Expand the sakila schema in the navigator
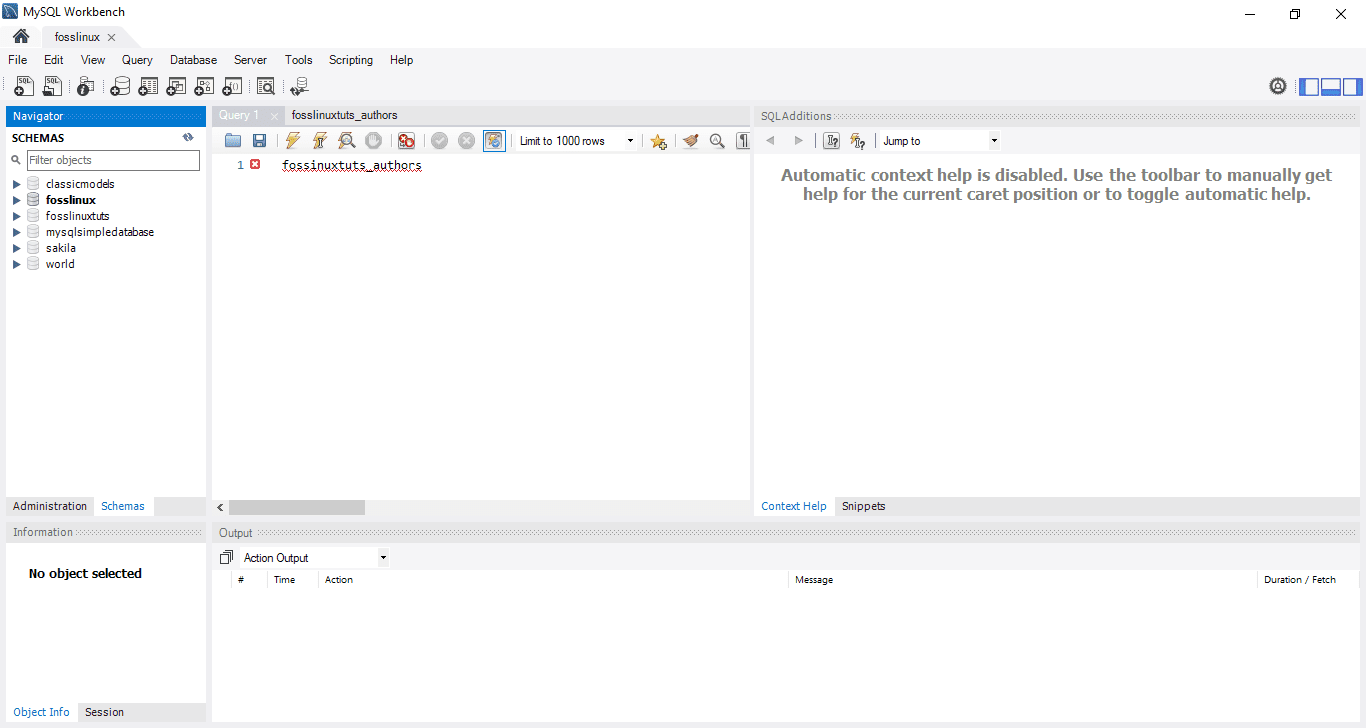 (16, 247)
